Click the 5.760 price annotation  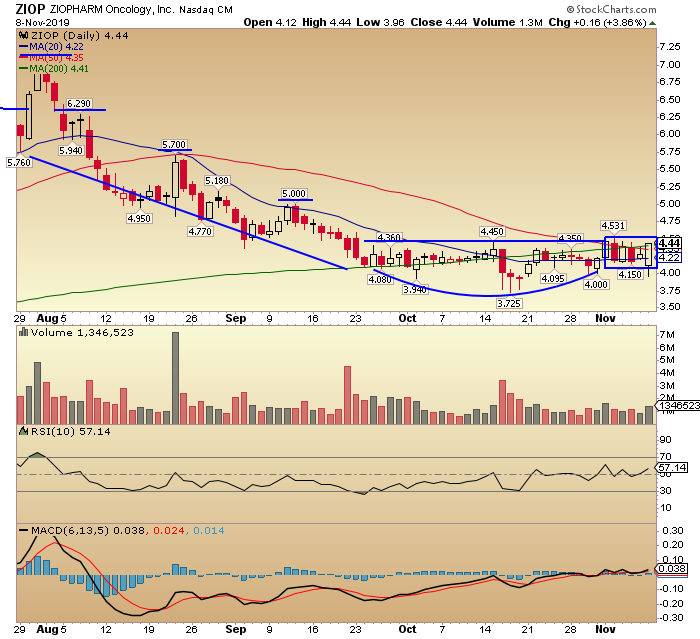click(x=19, y=163)
